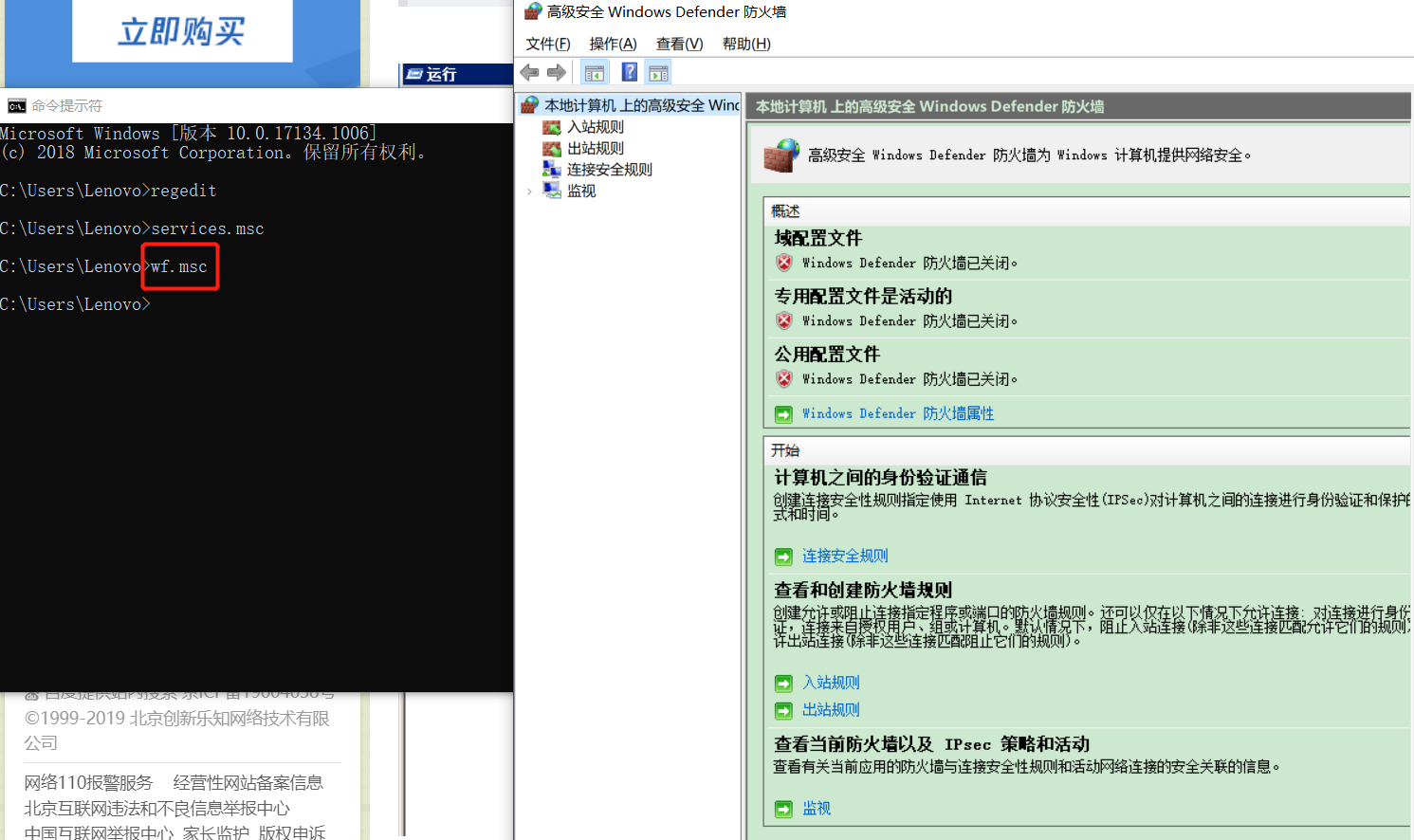This screenshot has width=1414, height=840.
Task: Open the 文件(F) menu
Action: coord(548,44)
